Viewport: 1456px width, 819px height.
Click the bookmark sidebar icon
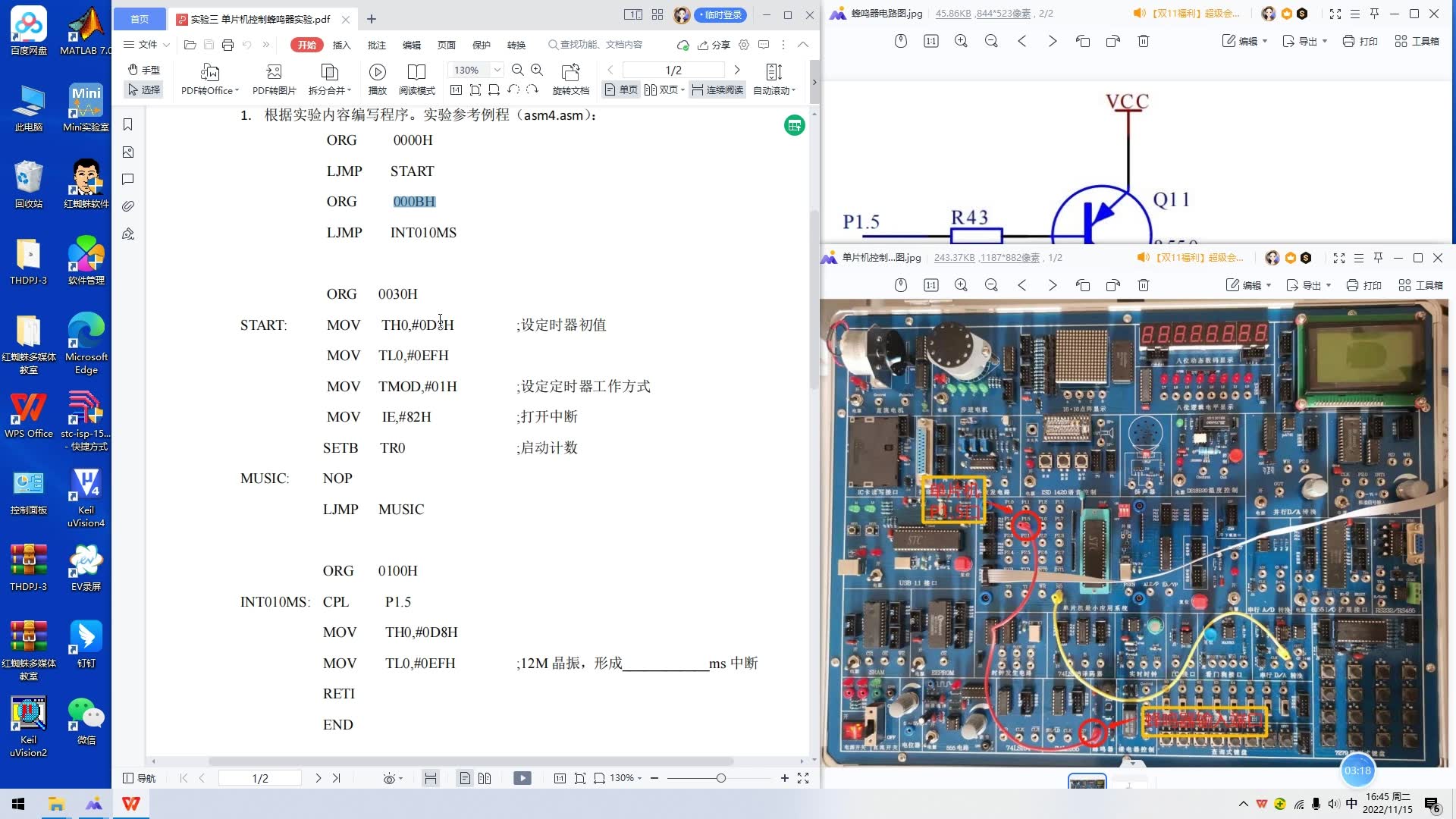pos(128,124)
